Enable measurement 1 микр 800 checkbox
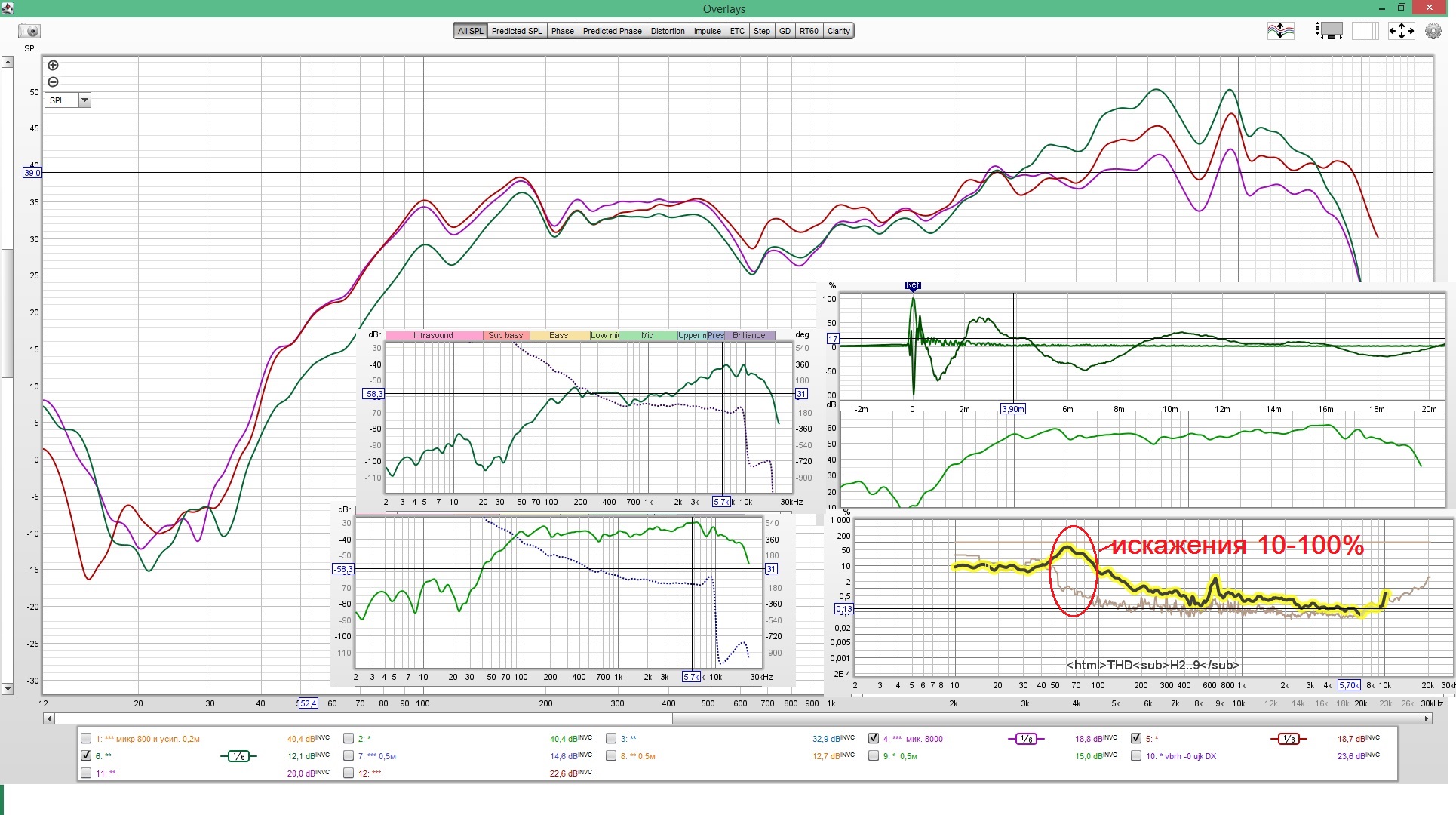 [x=86, y=739]
